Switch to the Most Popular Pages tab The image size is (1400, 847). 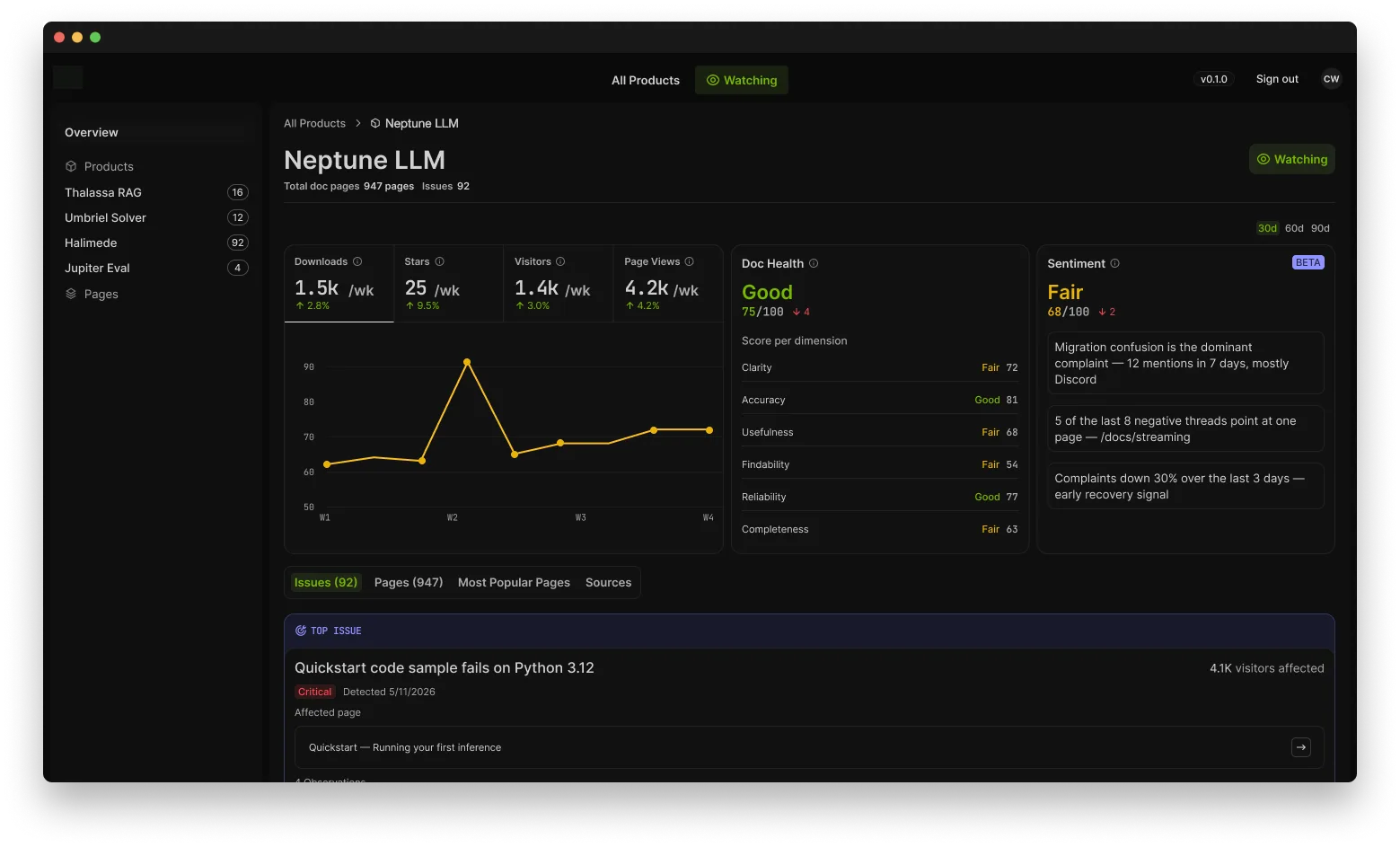pyautogui.click(x=514, y=582)
